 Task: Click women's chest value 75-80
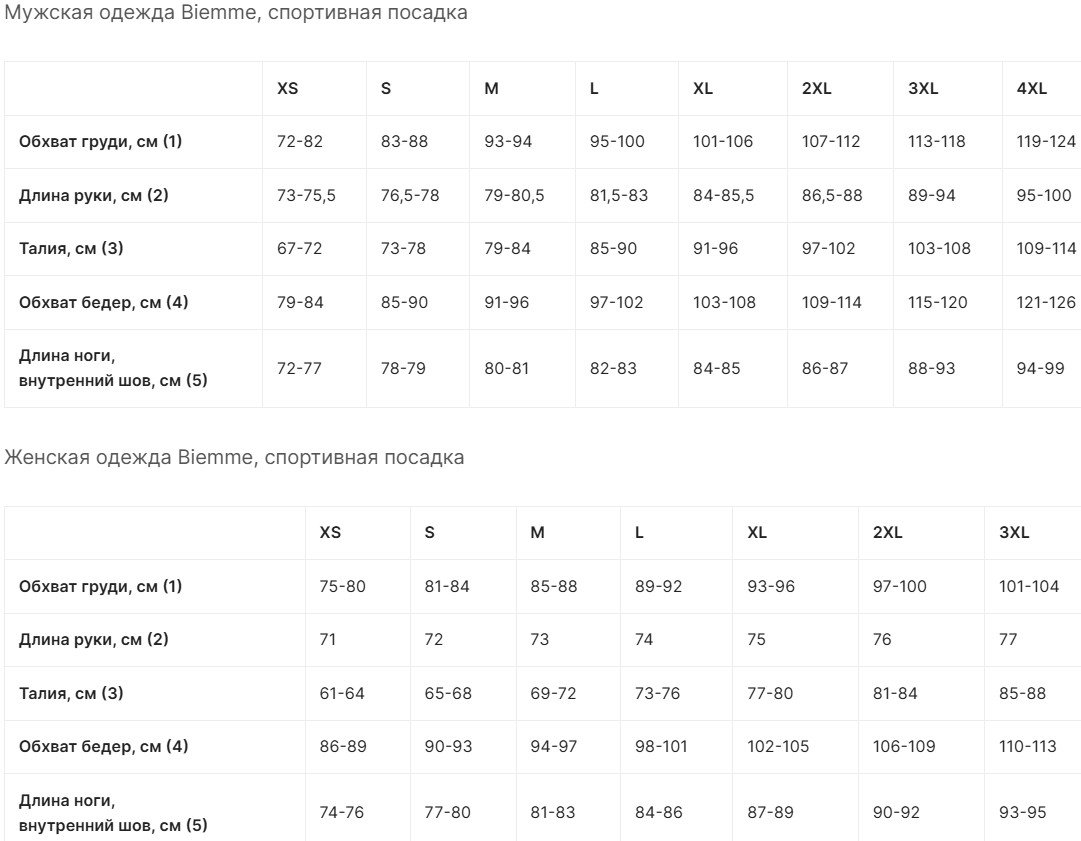tap(343, 586)
